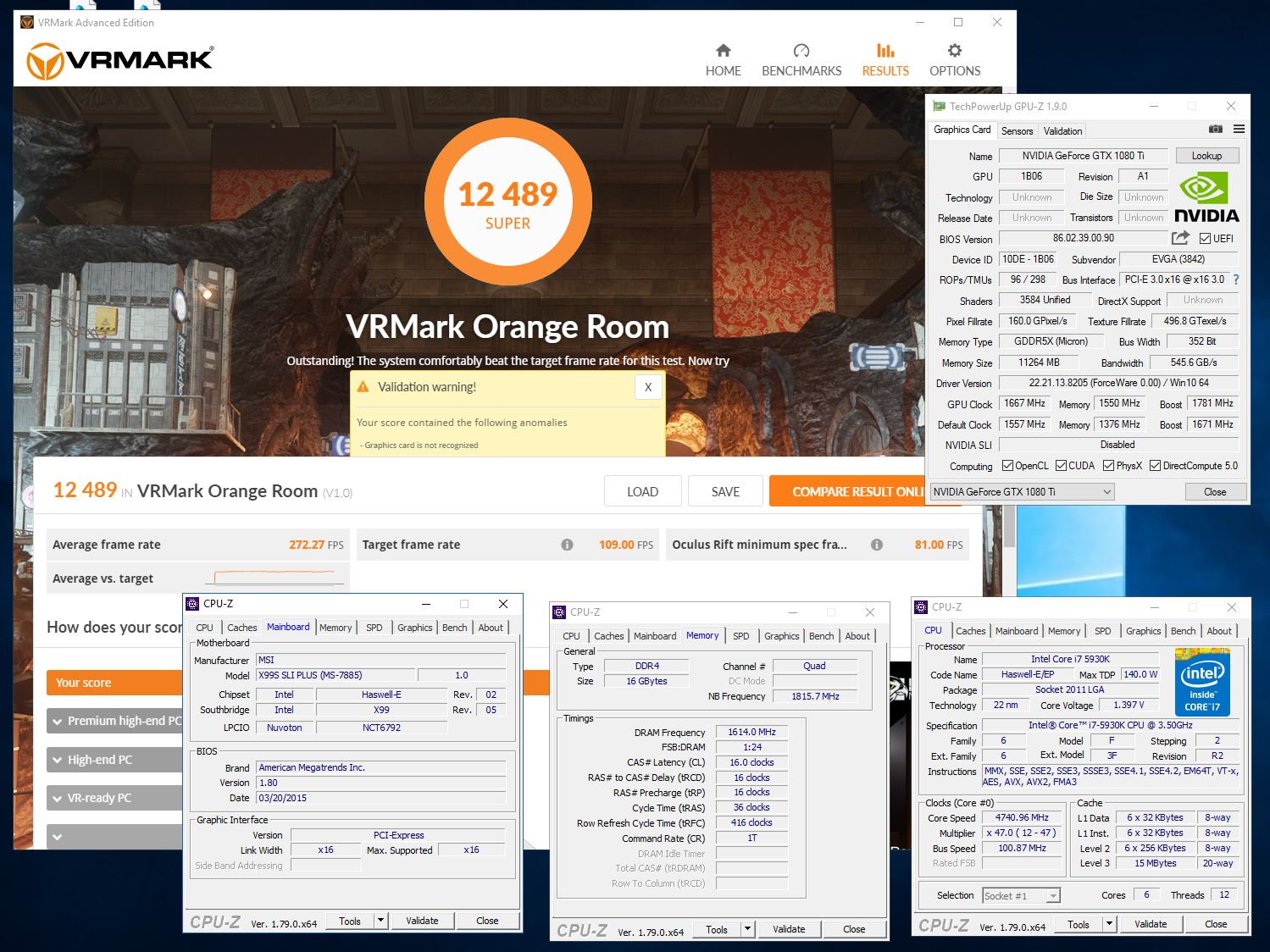The width and height of the screenshot is (1270, 952).
Task: Open VRMark Options gear
Action: pos(955,51)
